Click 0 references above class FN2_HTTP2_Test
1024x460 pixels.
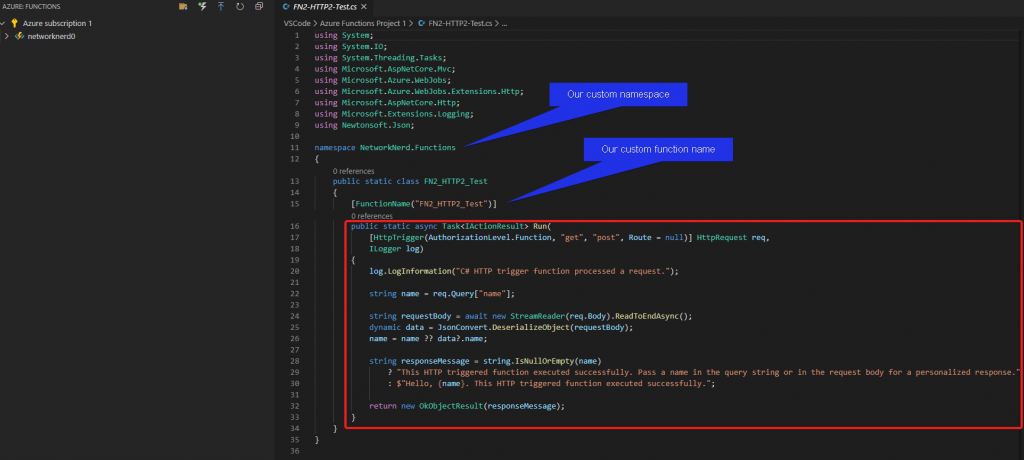[353, 171]
